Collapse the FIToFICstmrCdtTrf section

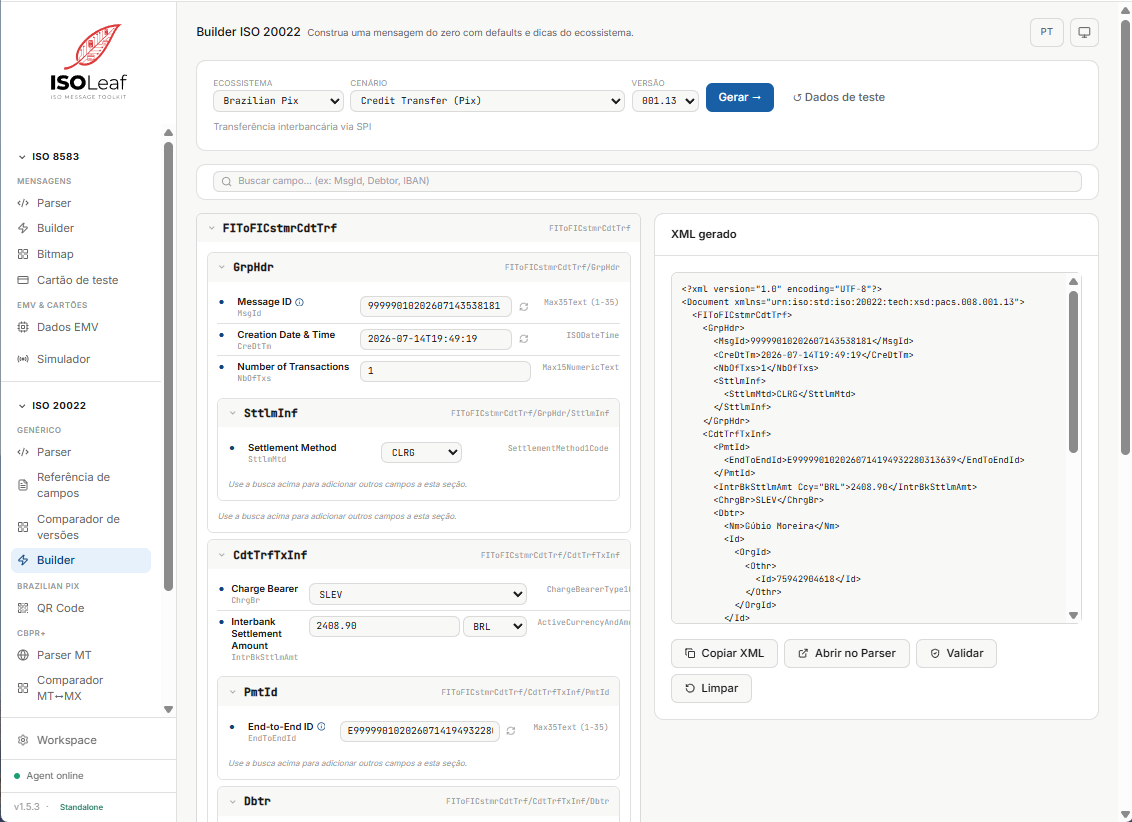click(212, 228)
